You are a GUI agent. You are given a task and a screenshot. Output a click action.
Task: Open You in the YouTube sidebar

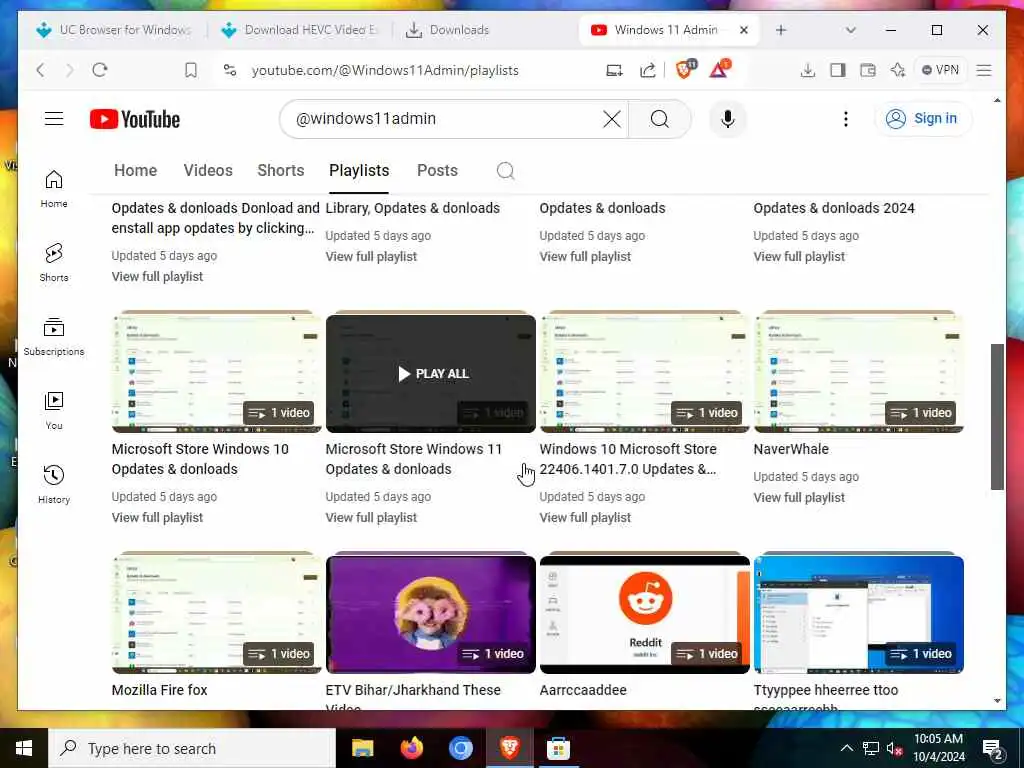coord(54,411)
